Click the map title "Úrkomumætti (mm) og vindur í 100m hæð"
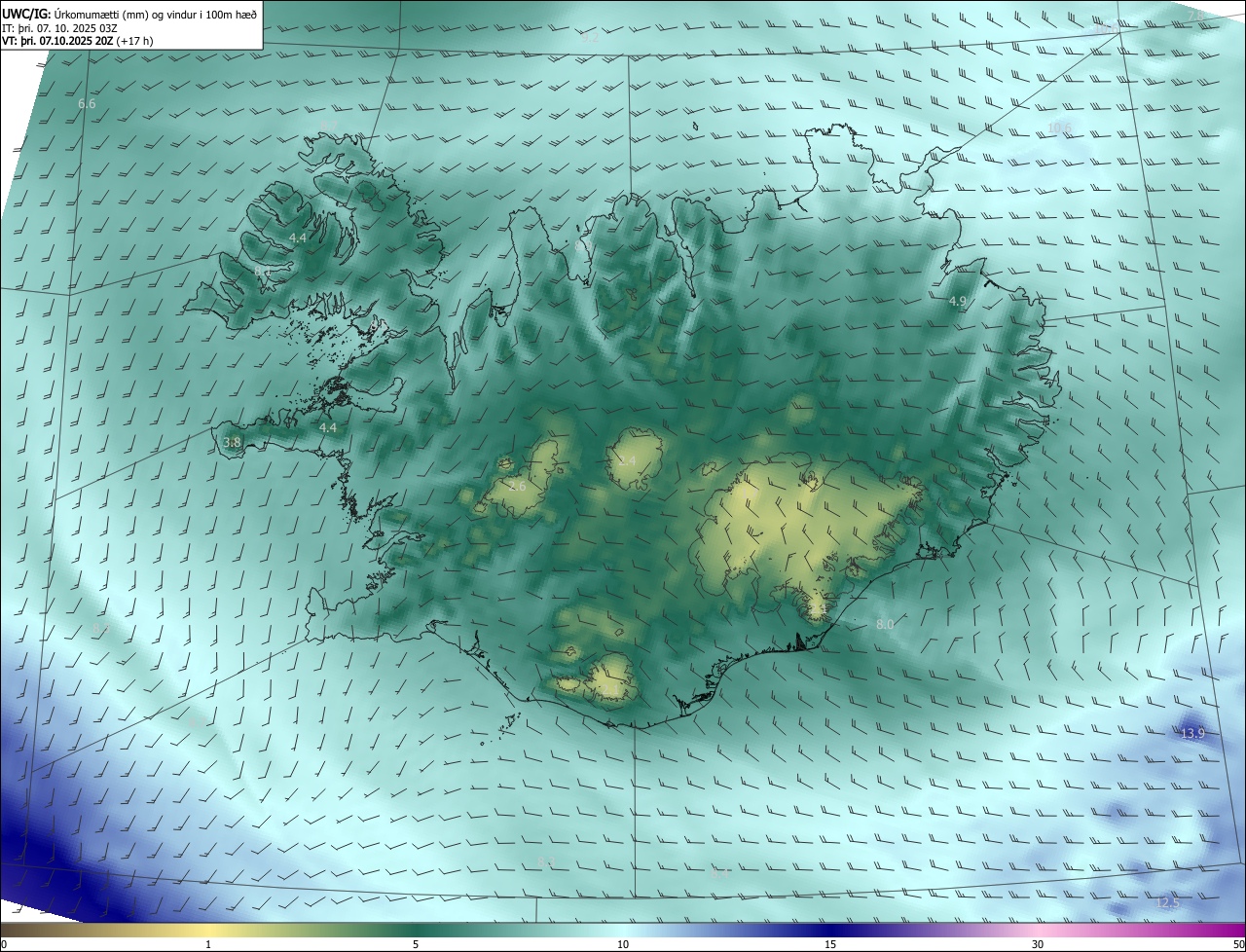This screenshot has height=952, width=1246. (155, 14)
